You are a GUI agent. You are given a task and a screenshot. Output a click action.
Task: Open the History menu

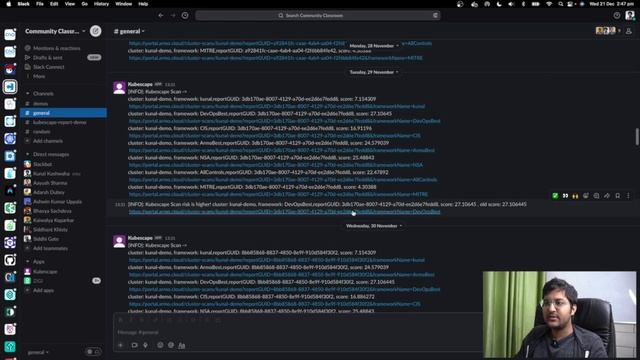101,4
